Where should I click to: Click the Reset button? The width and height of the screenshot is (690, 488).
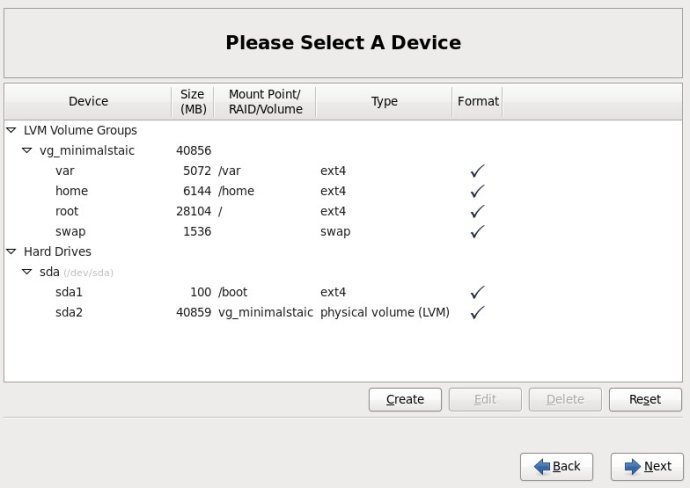point(645,400)
